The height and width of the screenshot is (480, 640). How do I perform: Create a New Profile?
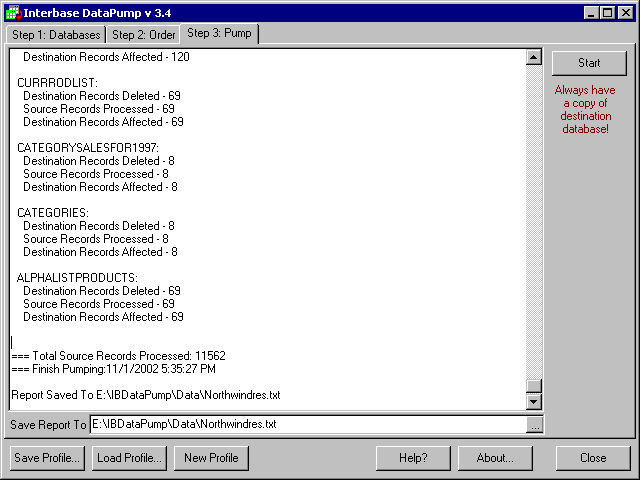point(211,458)
